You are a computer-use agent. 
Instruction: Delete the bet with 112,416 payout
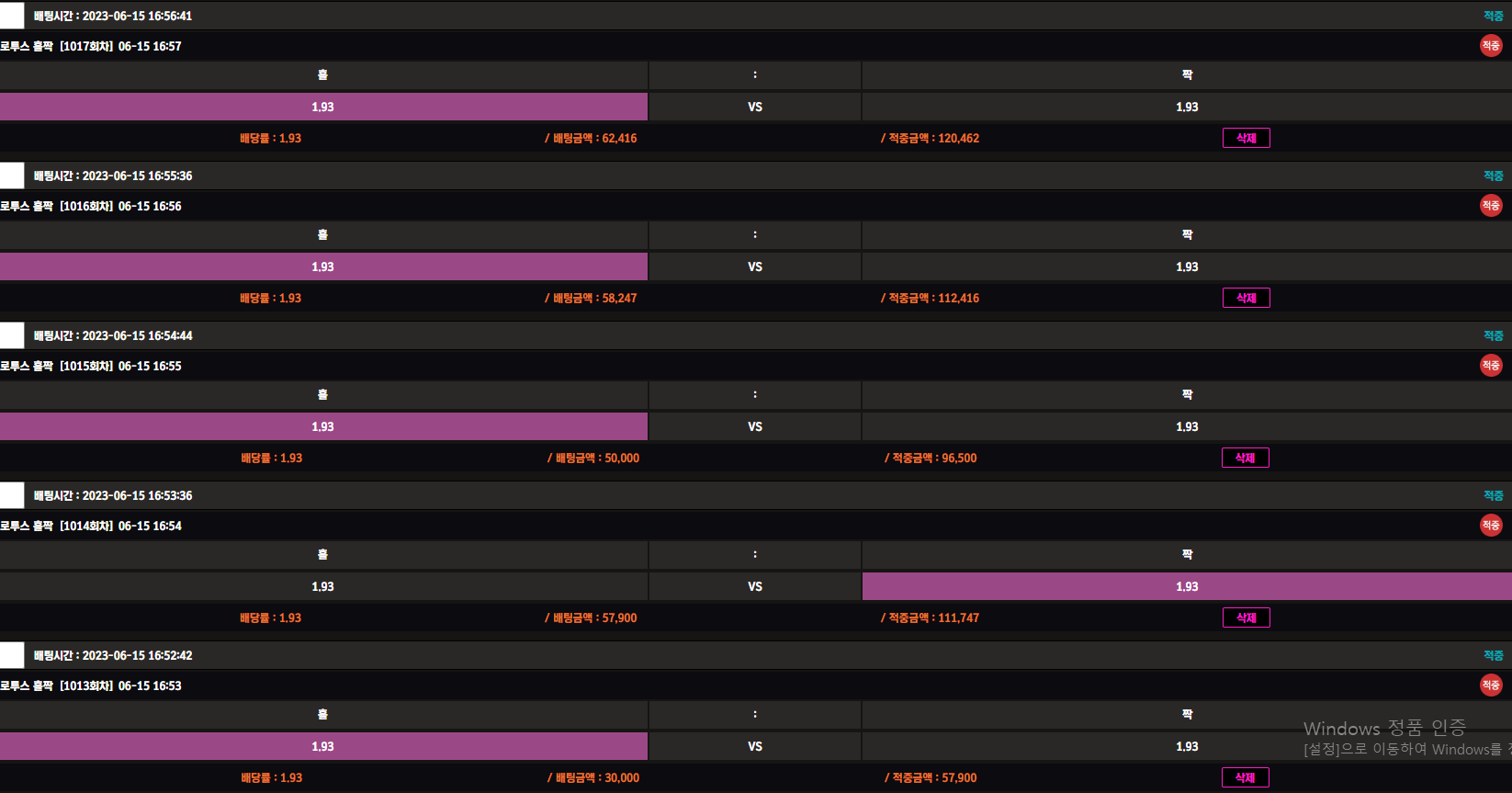(1246, 298)
